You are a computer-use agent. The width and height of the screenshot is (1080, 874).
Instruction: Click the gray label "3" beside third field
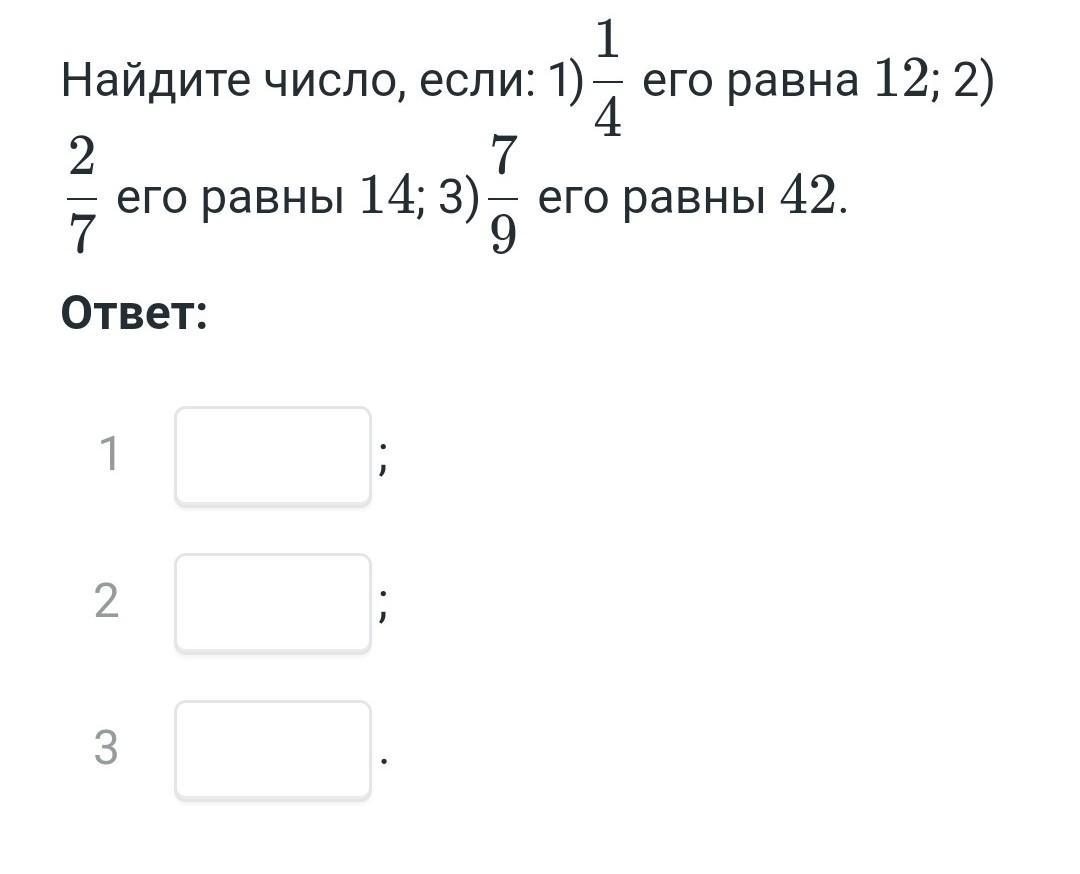coord(106,748)
